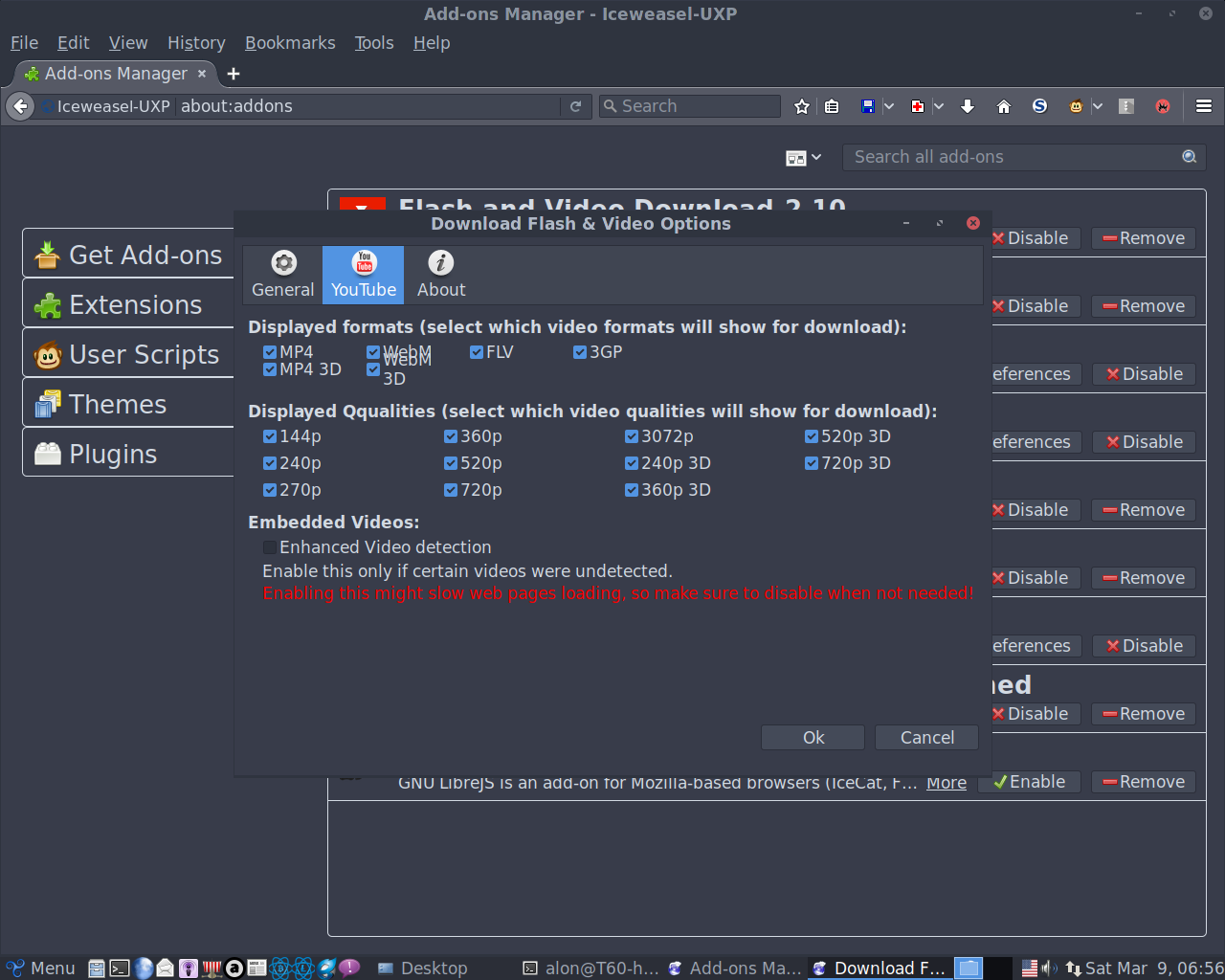Screen dimensions: 1225x980
Task: Open the hamburger menu icon
Action: click(1204, 106)
